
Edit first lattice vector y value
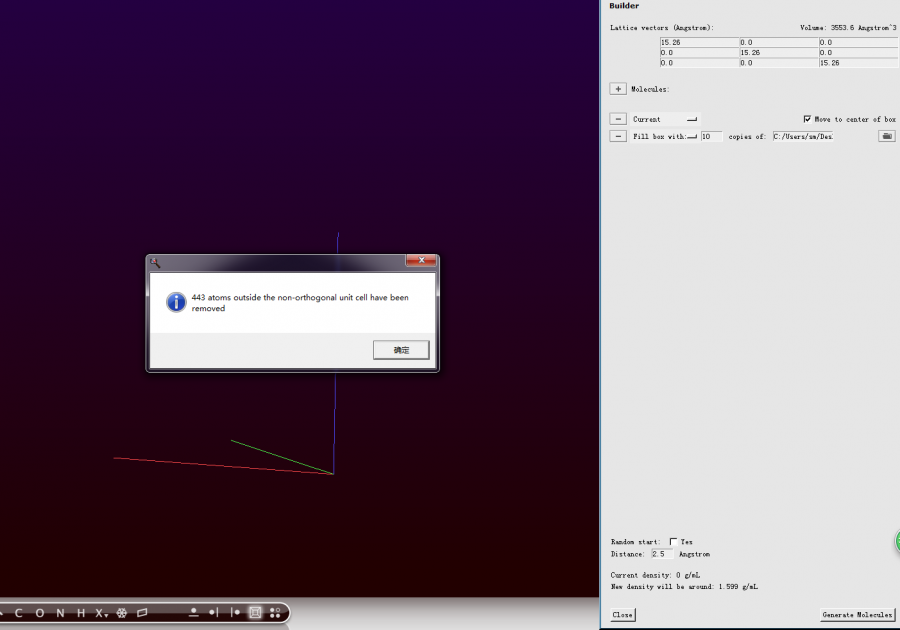779,42
